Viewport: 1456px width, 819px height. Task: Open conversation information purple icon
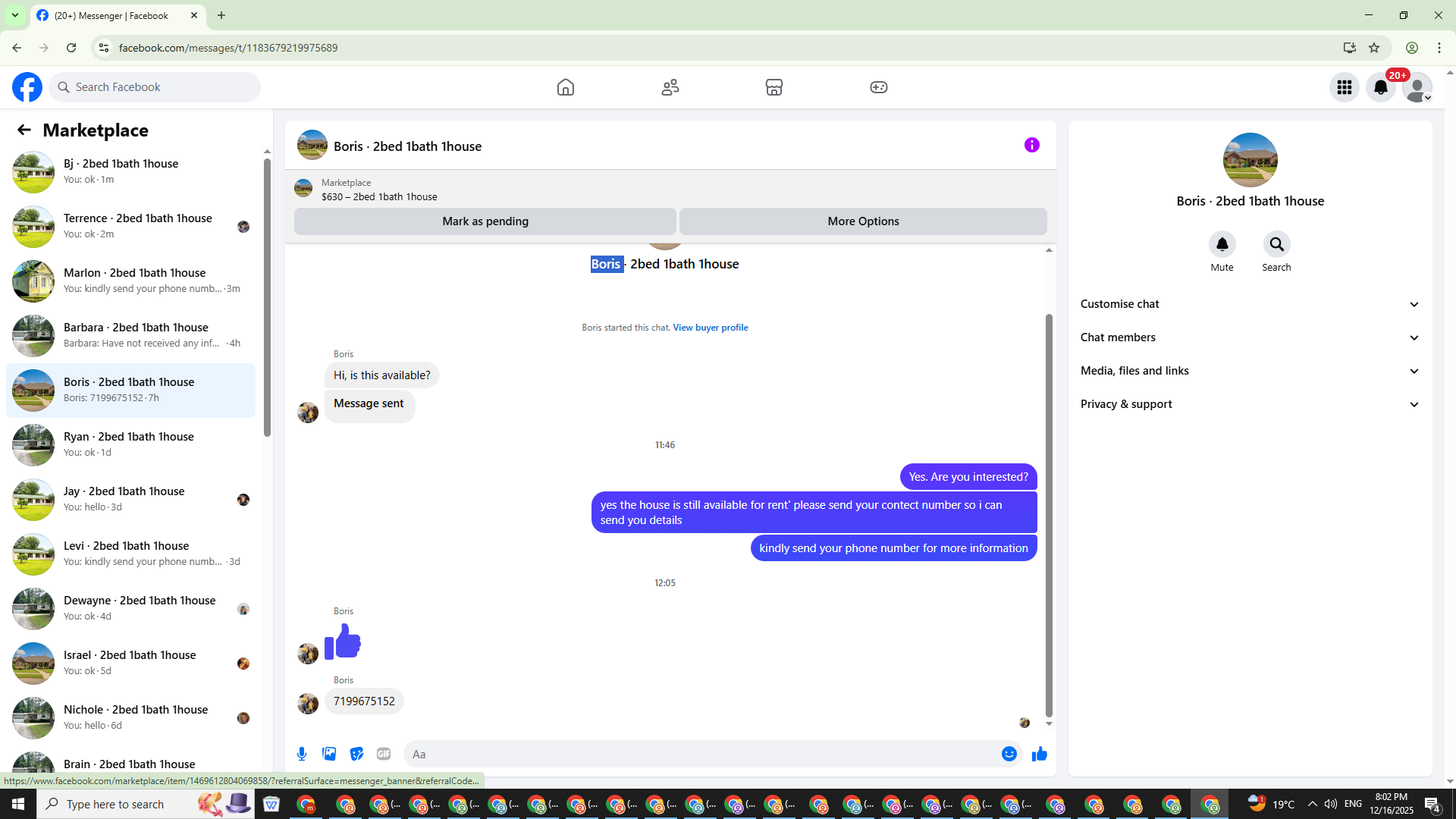(x=1032, y=145)
